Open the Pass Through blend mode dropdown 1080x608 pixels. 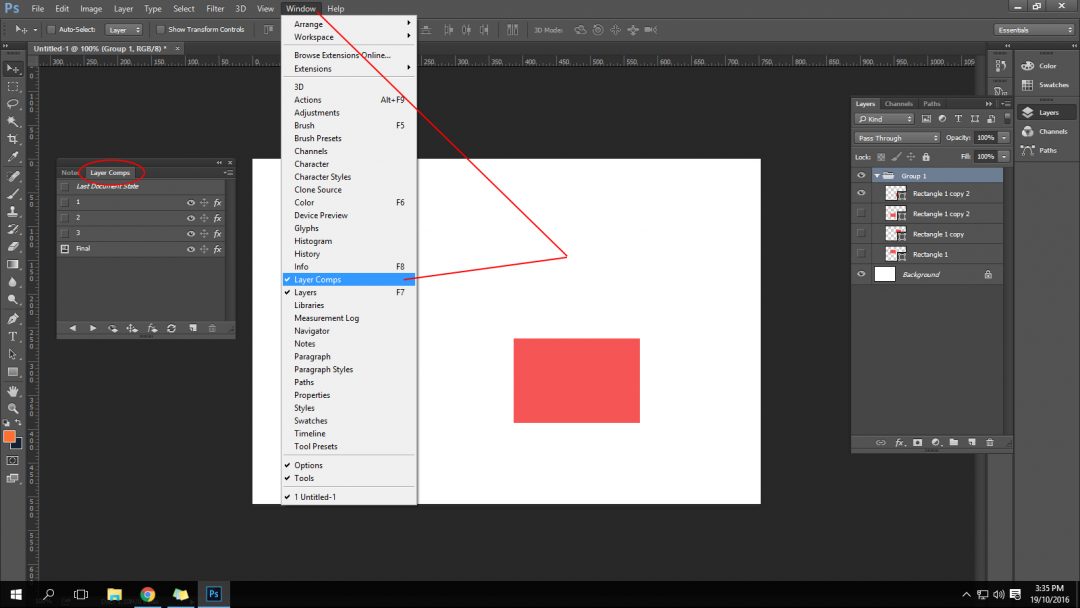coord(897,138)
